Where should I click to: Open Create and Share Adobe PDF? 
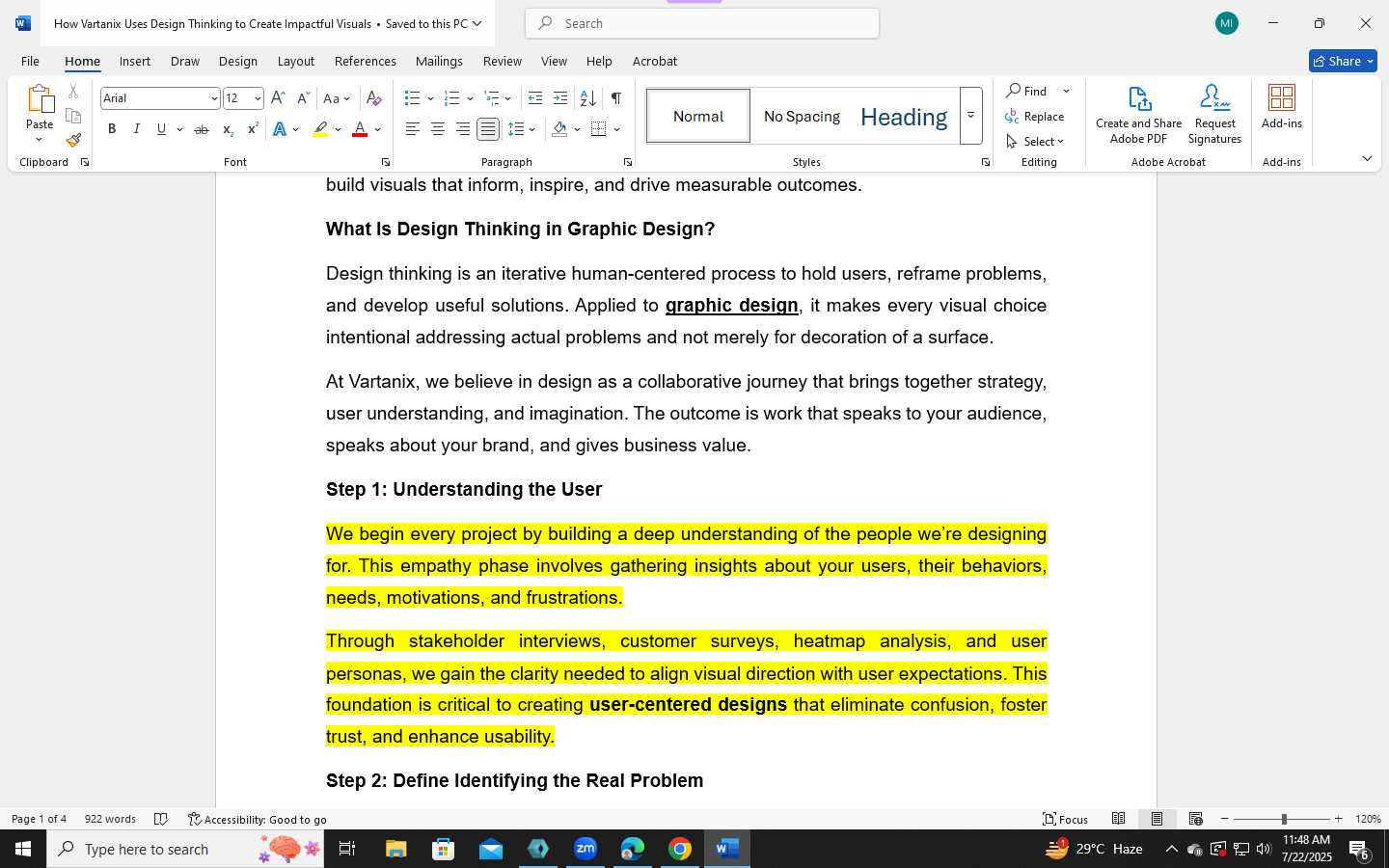1138,114
